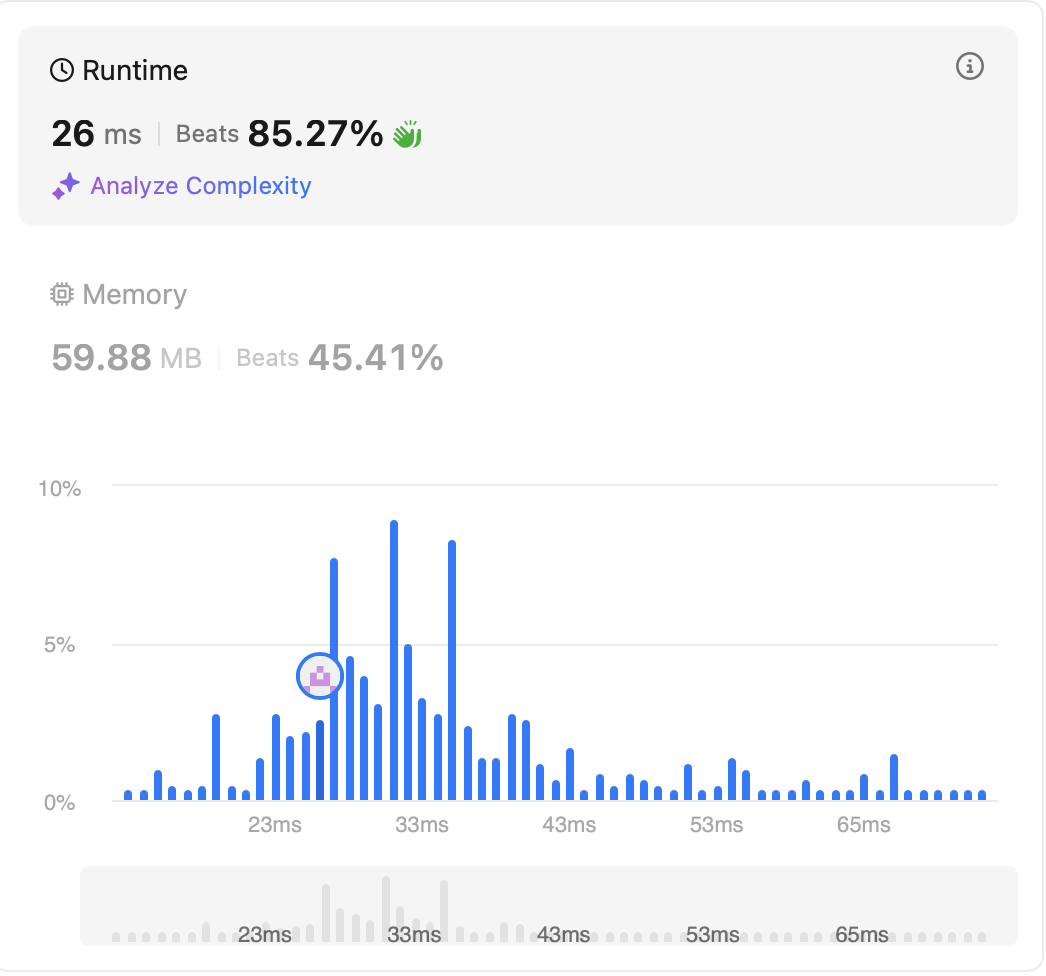Click the 85.27% beats value

click(315, 133)
